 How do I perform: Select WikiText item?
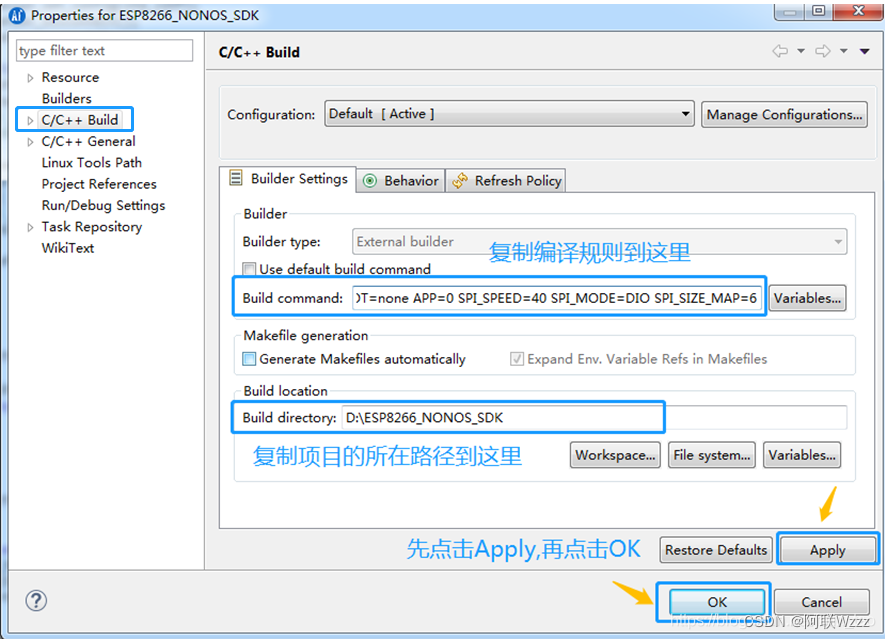point(68,248)
